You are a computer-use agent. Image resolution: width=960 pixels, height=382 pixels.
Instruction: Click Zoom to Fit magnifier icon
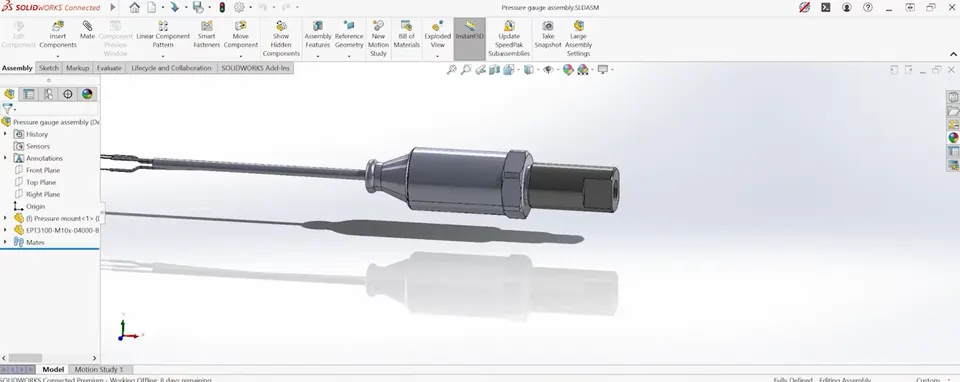(452, 70)
